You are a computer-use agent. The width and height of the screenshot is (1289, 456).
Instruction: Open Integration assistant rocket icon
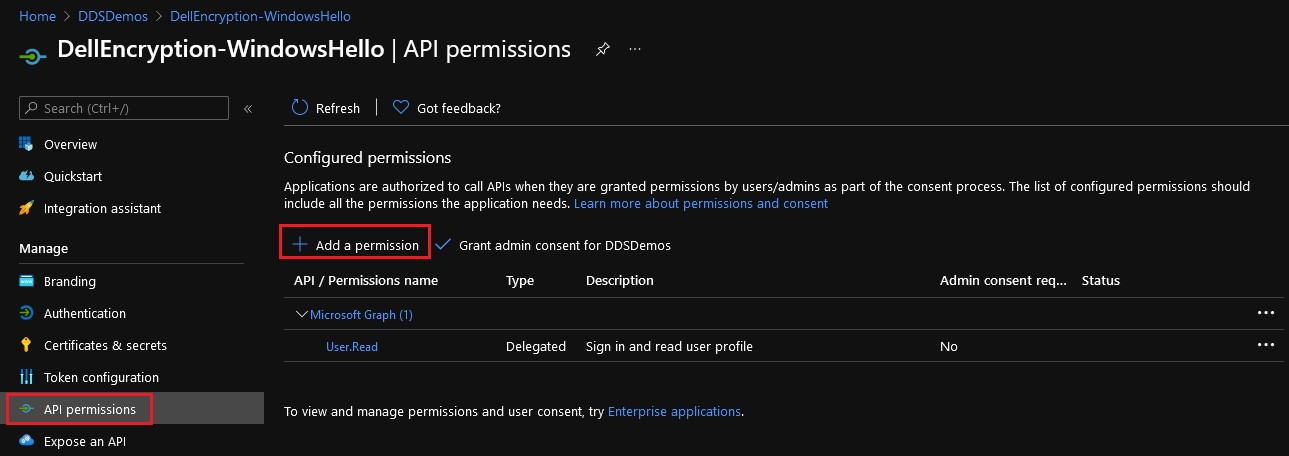[27, 208]
